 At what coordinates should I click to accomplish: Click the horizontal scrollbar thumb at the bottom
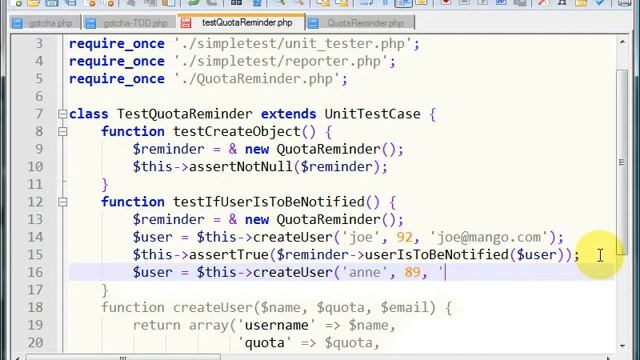coord(123,357)
